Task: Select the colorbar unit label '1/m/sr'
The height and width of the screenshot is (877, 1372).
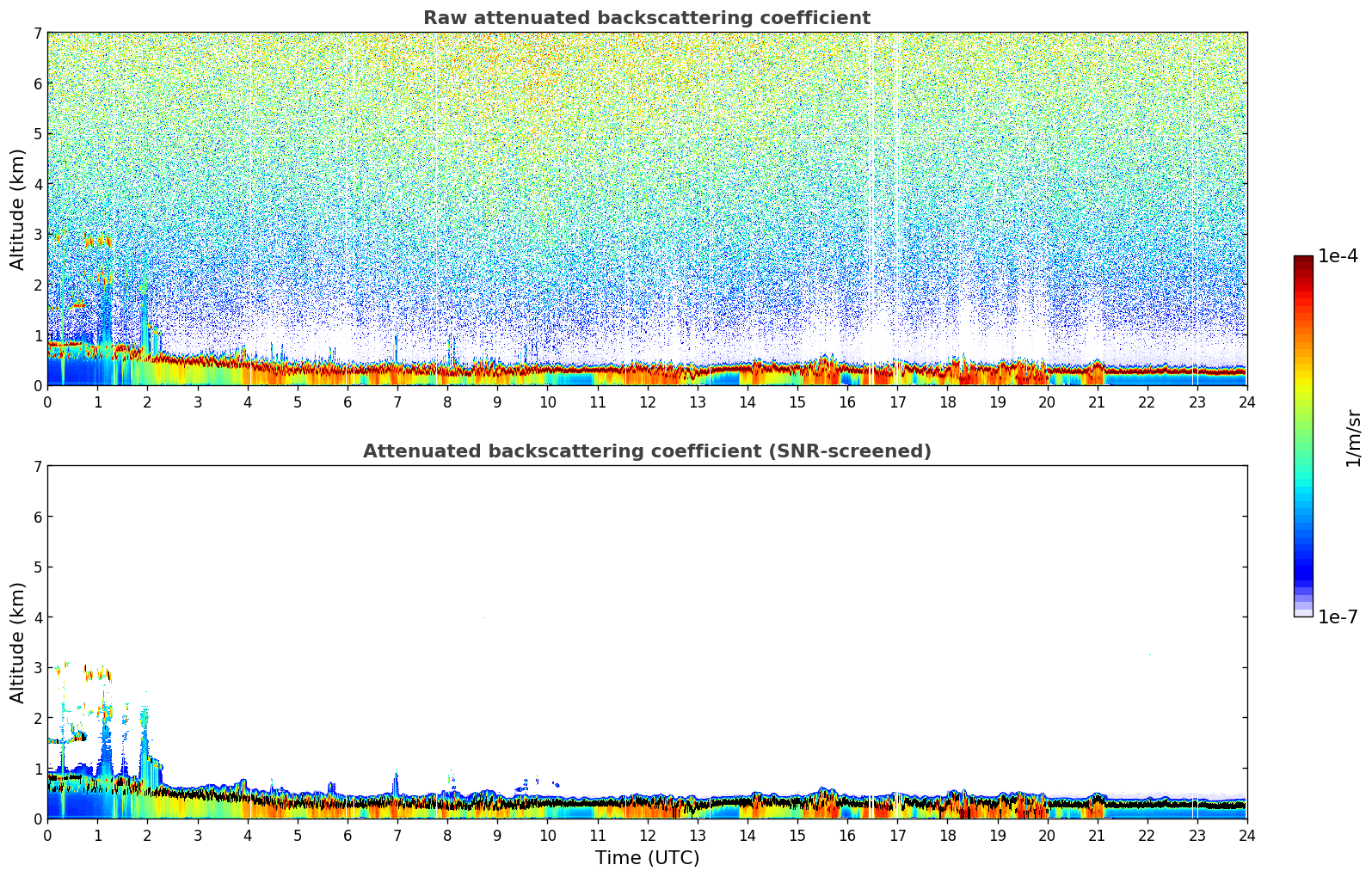Action: coord(1353,438)
